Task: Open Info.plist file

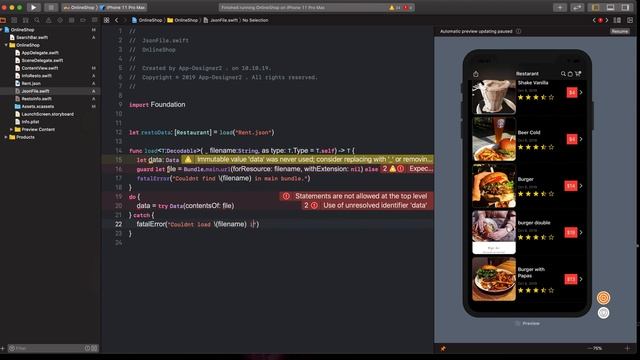Action: (30, 122)
